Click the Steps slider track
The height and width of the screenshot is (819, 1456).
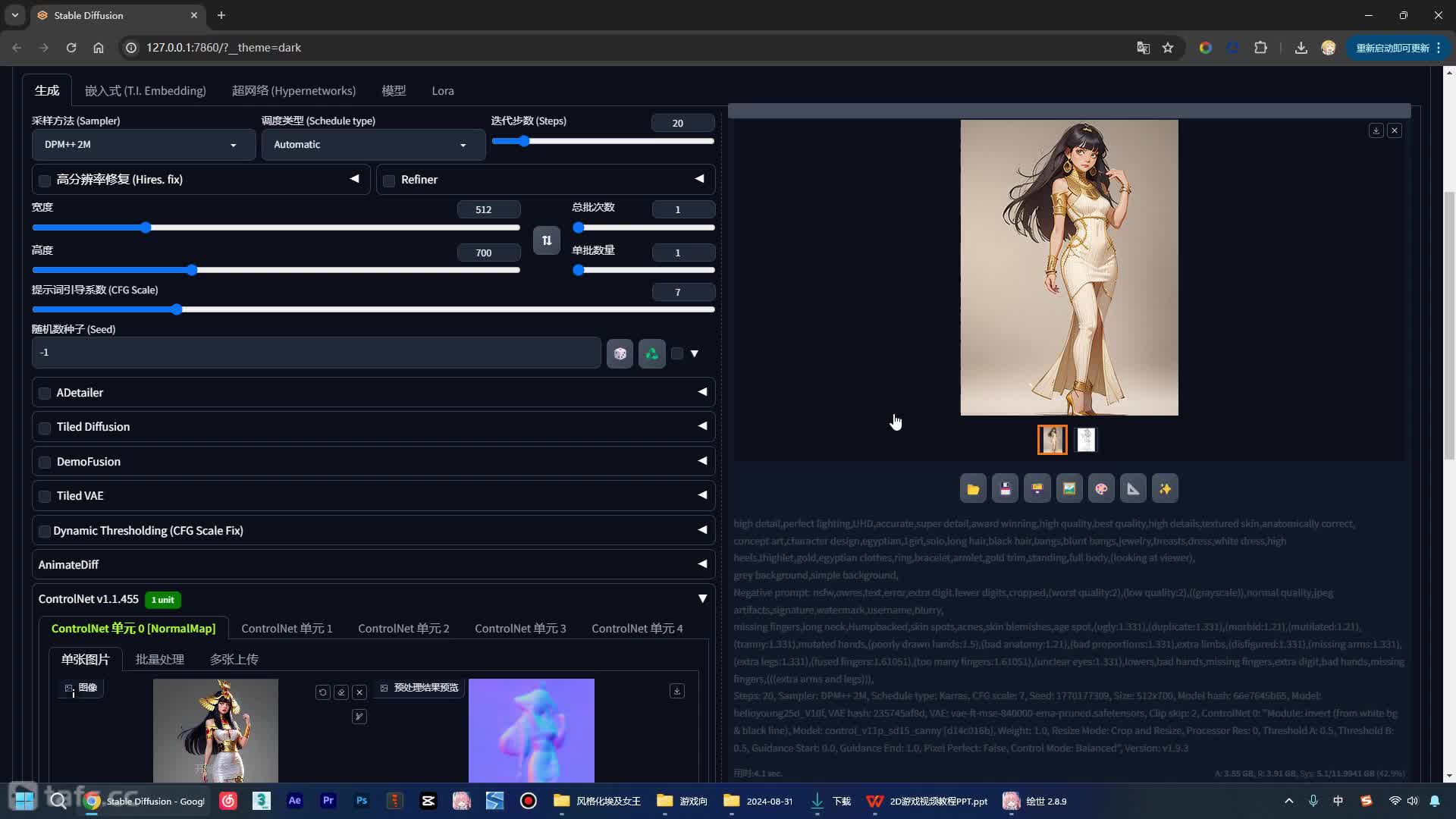tap(603, 141)
